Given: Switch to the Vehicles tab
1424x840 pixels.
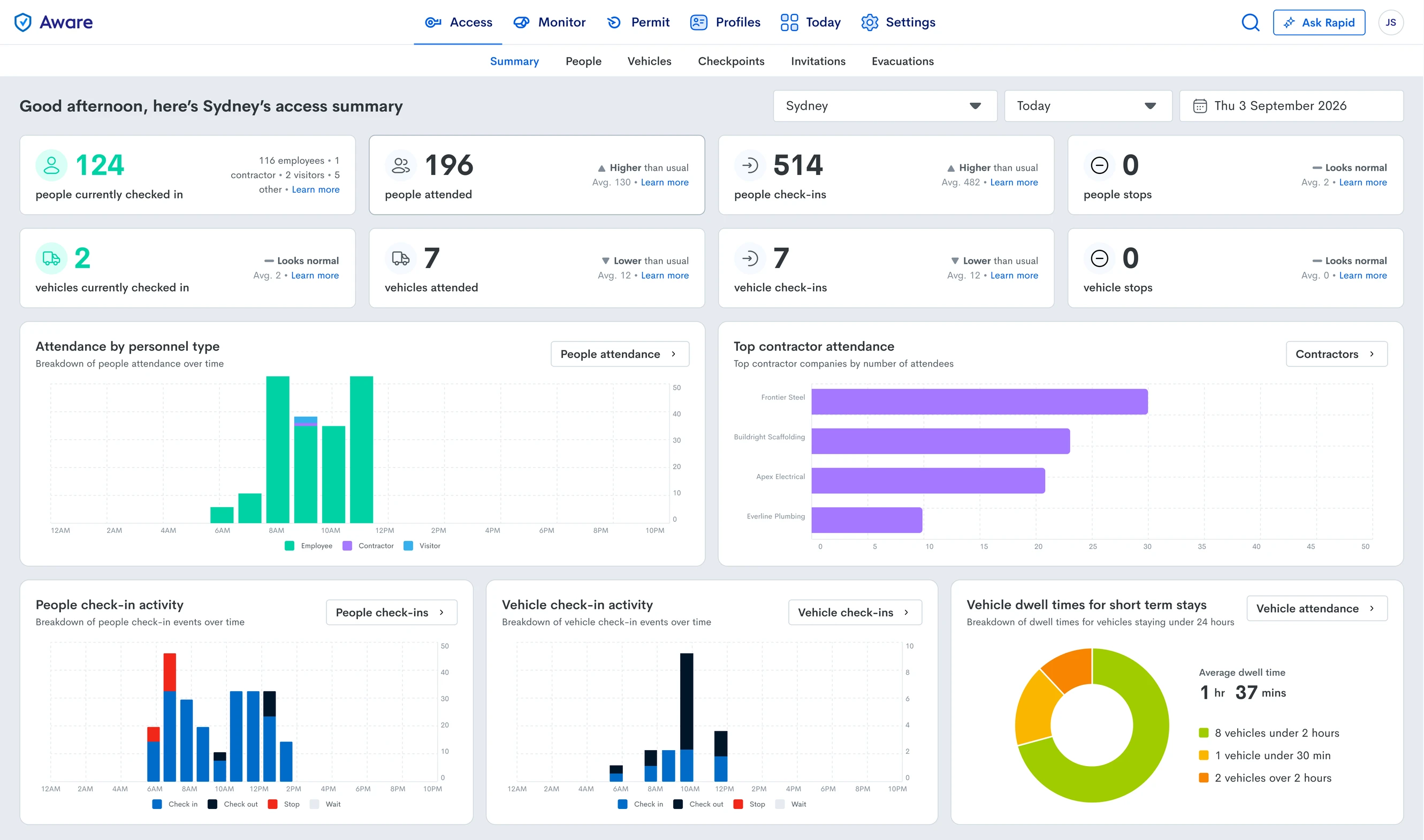Looking at the screenshot, I should click(649, 61).
